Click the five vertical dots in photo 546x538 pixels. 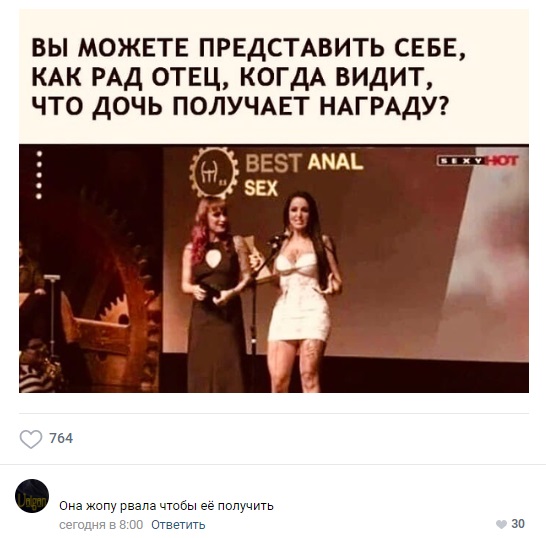(39, 175)
